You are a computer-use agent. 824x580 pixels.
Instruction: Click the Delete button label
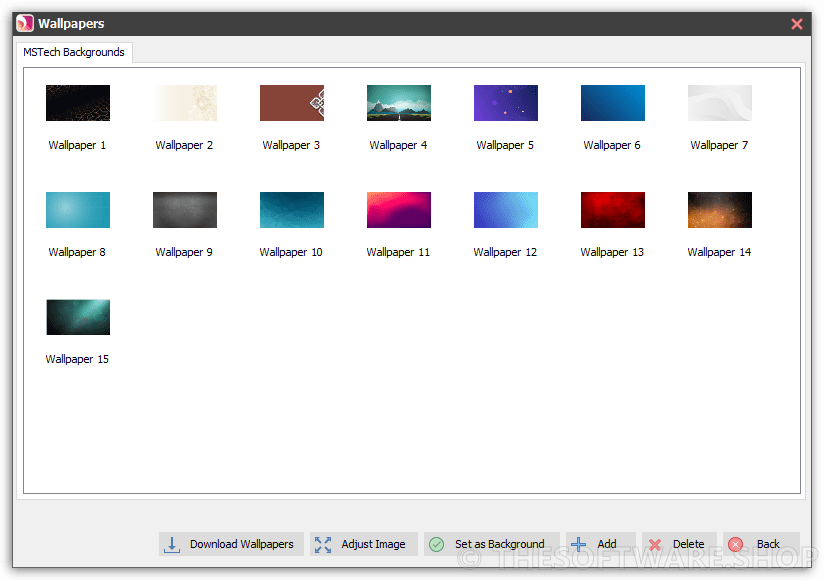tap(688, 544)
